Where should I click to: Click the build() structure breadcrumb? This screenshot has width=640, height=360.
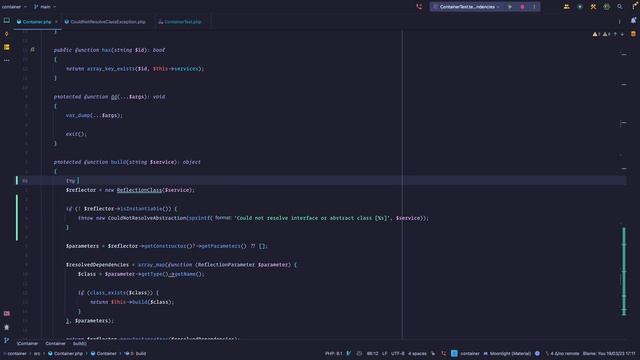(x=79, y=344)
